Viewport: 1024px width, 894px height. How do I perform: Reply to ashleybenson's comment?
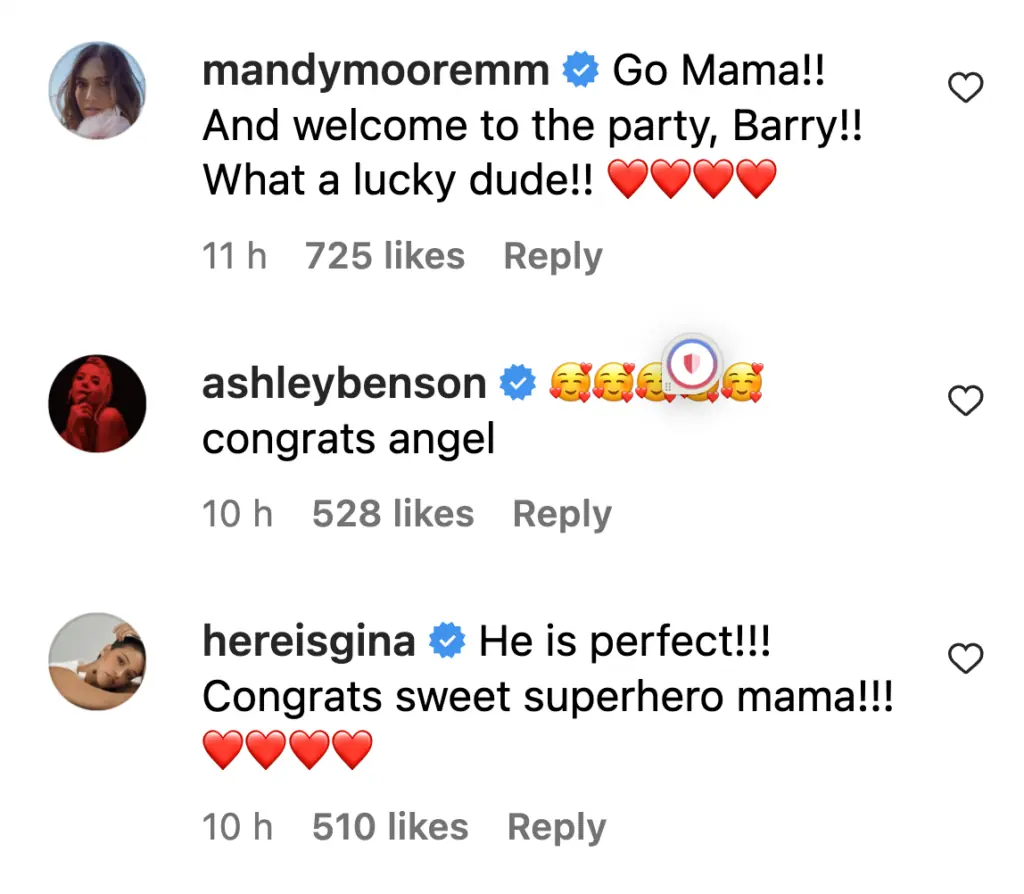(562, 514)
